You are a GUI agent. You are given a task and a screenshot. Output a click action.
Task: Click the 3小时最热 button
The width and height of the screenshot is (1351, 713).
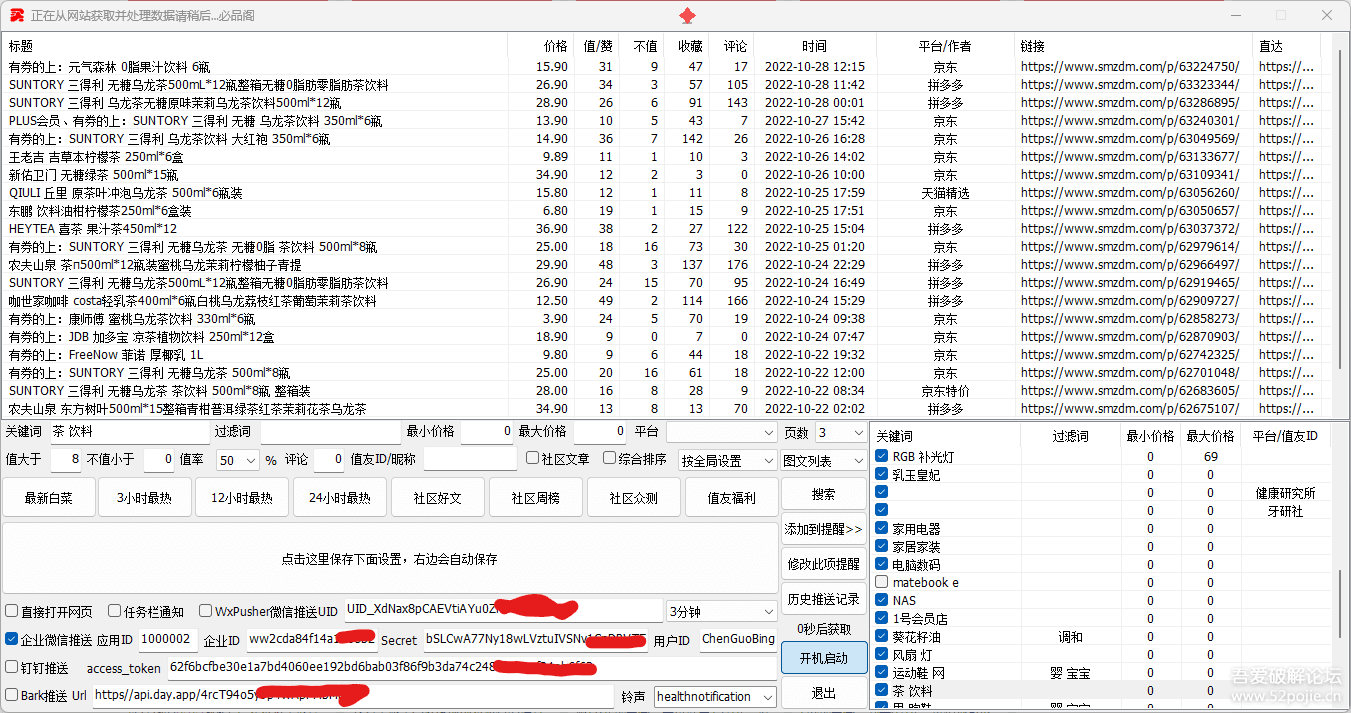tap(144, 497)
